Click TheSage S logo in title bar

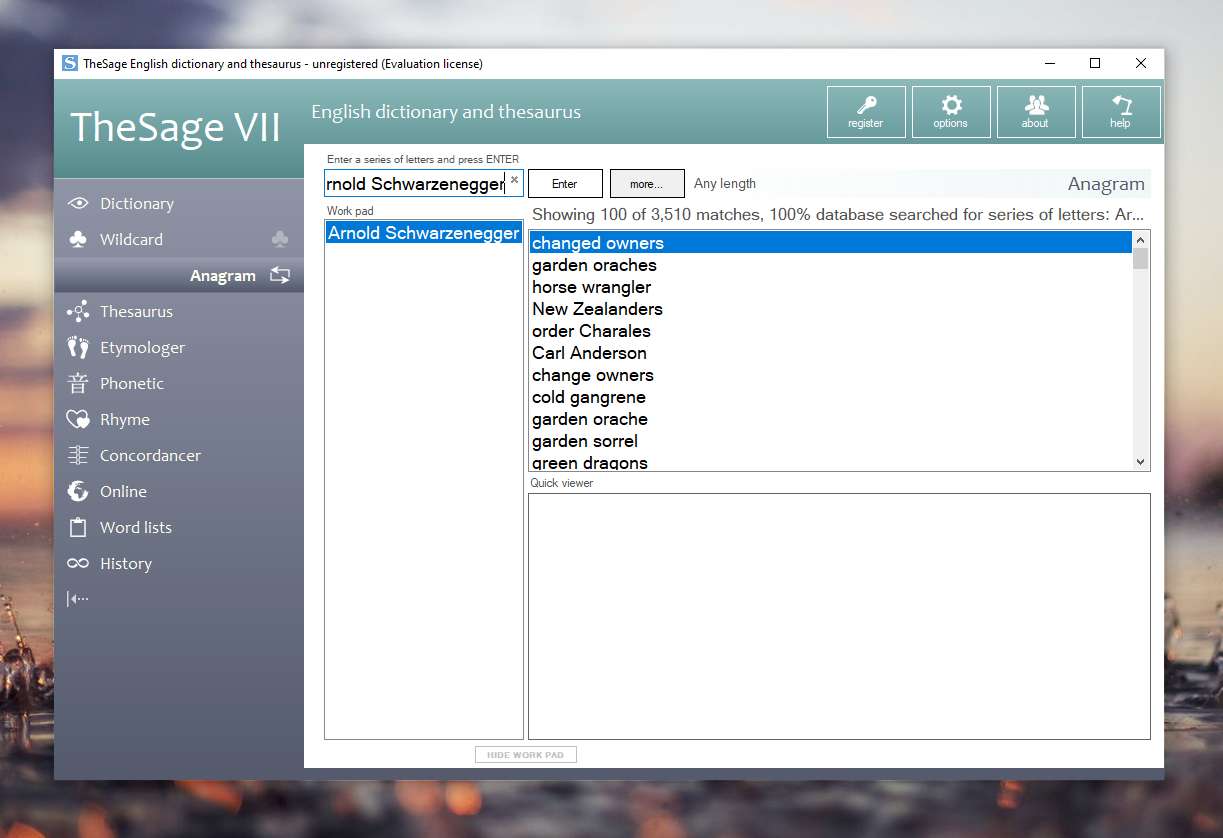(x=70, y=63)
